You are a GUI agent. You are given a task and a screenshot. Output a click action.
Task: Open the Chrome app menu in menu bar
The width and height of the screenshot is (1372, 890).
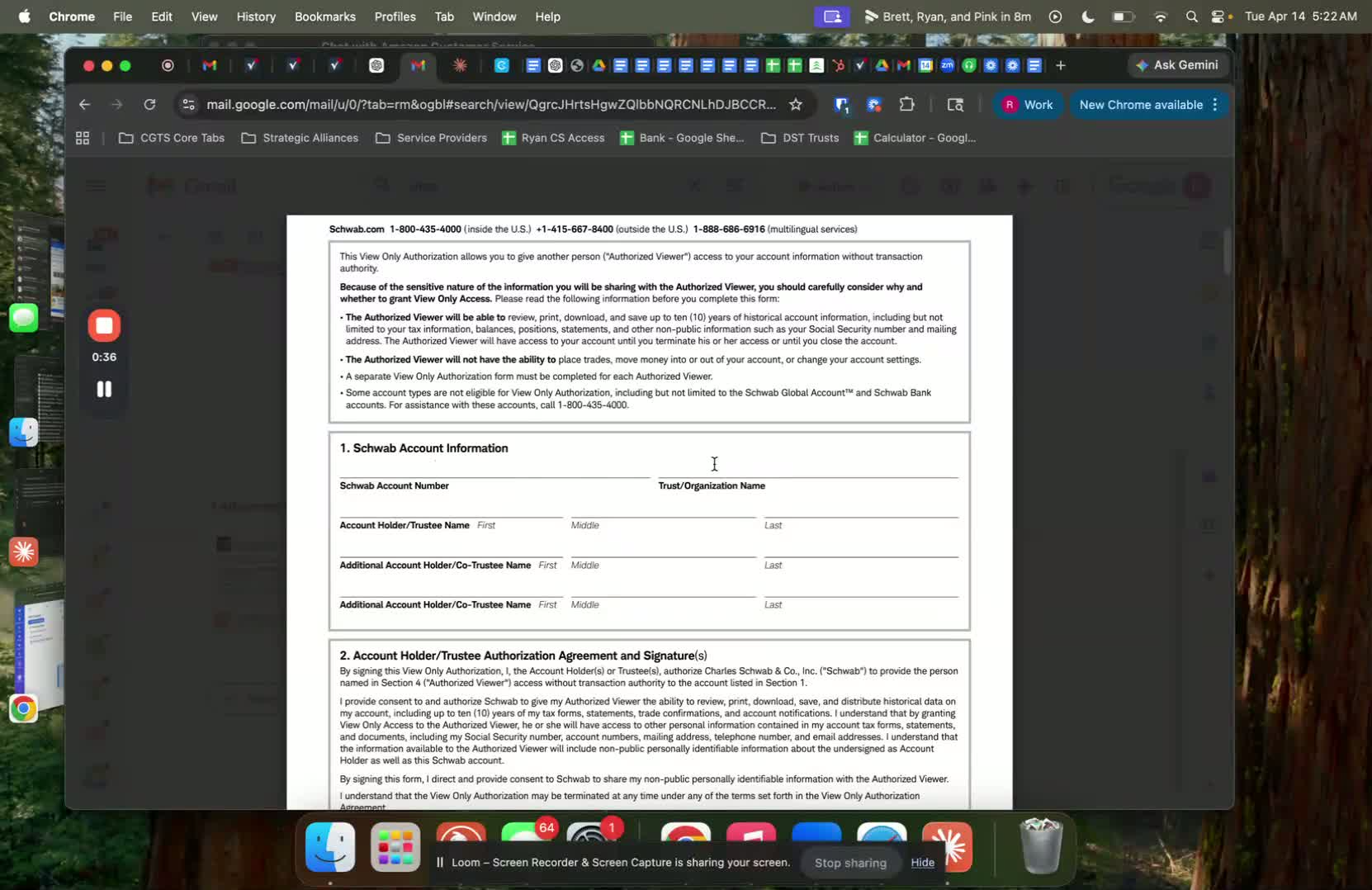click(x=72, y=17)
